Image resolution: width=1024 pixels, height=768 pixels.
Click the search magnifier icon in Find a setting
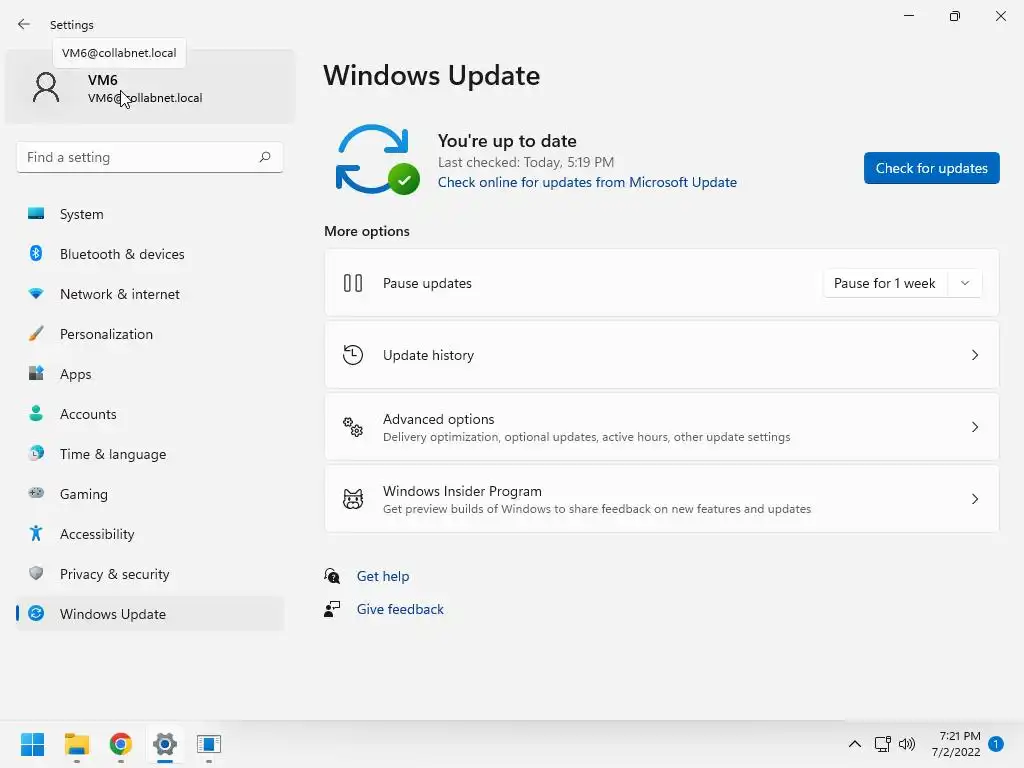click(x=264, y=157)
